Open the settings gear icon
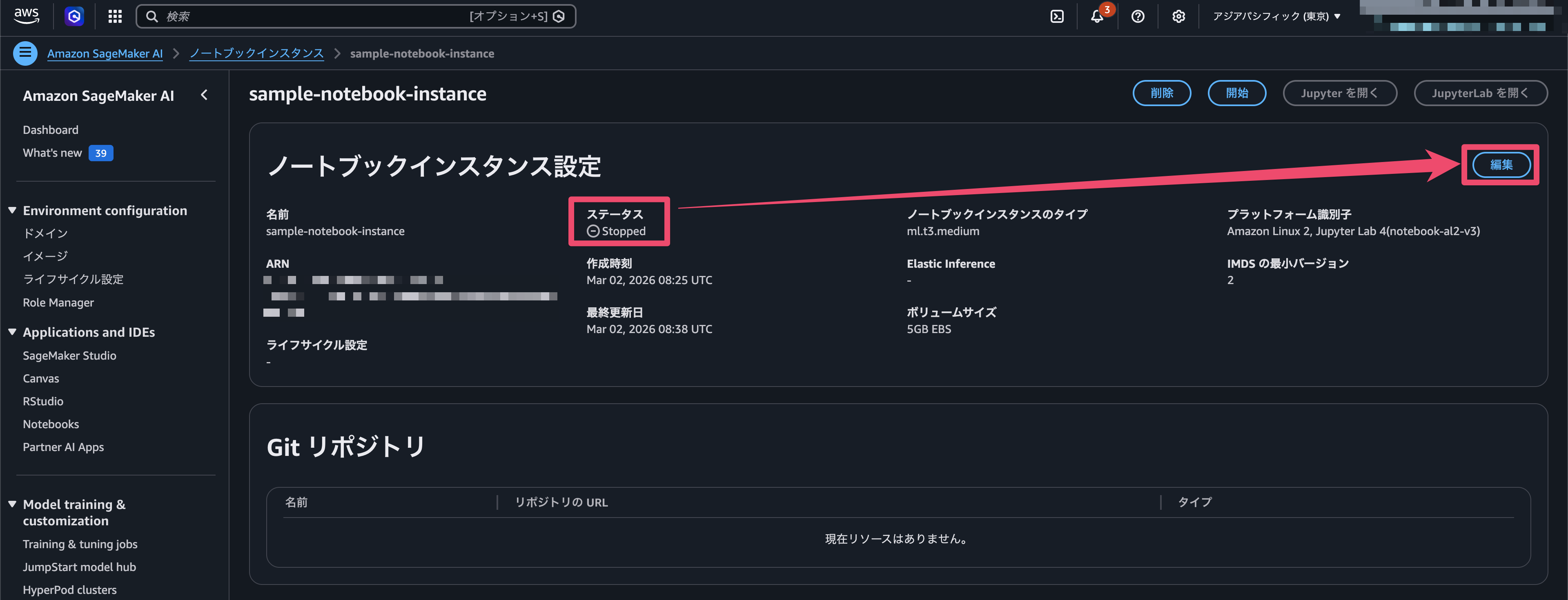 [x=1178, y=16]
